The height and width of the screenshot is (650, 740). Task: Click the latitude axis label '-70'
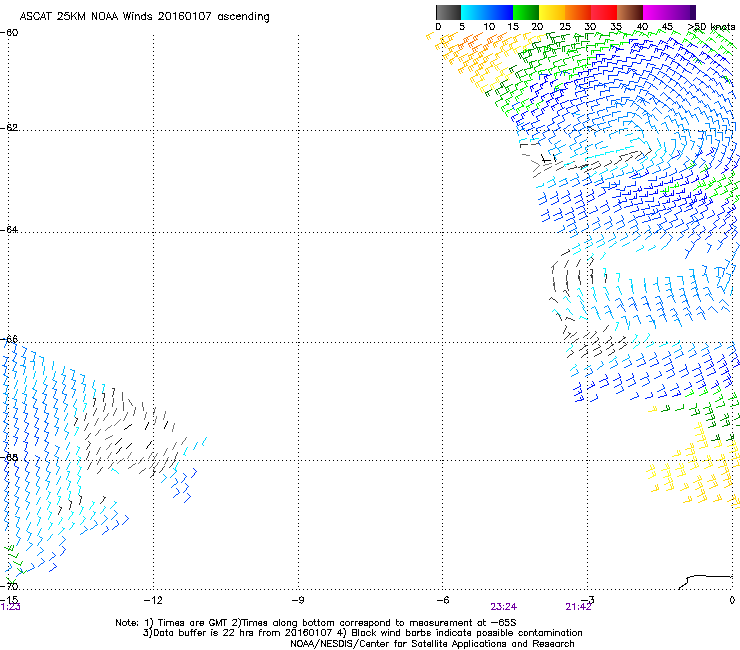point(9,586)
